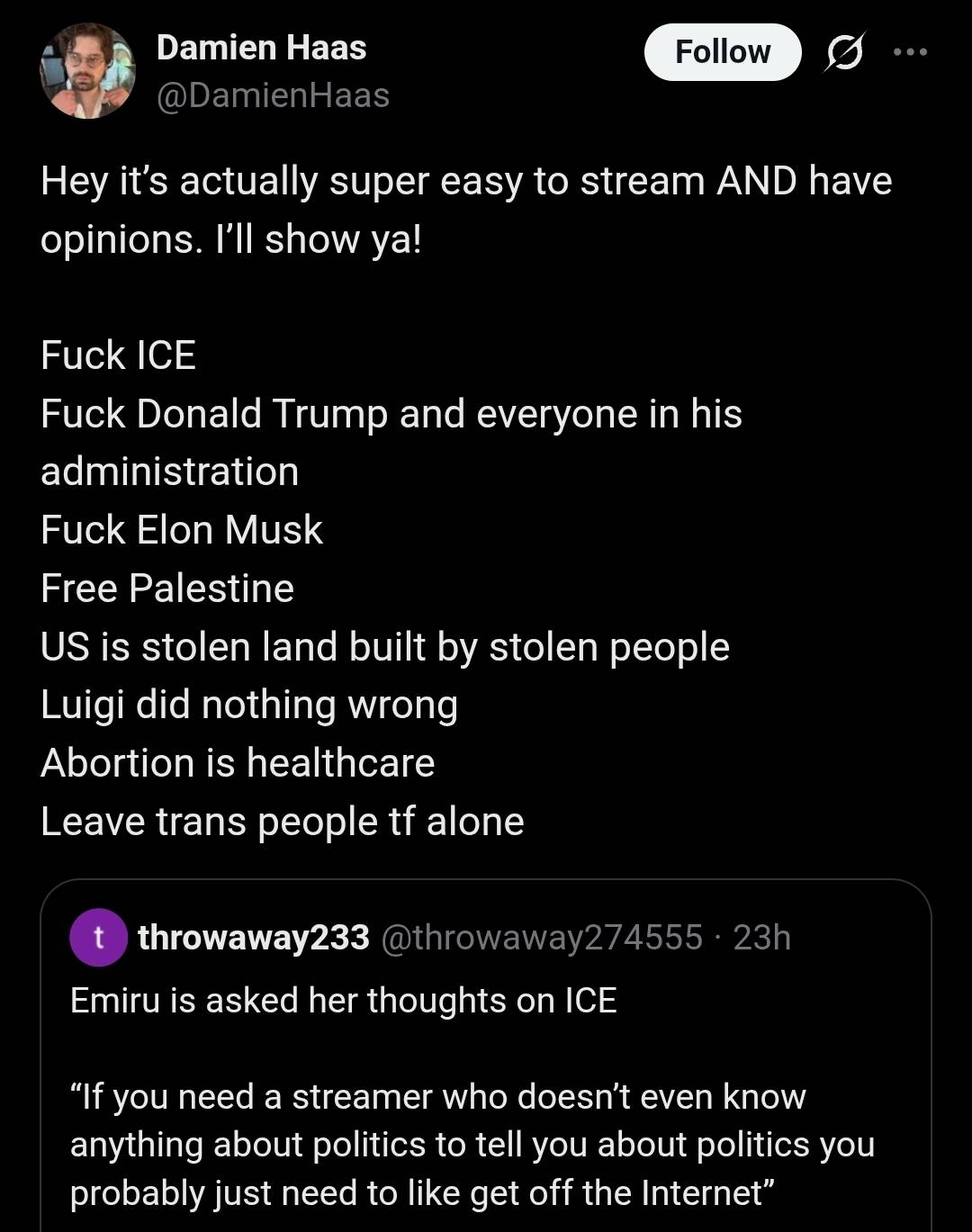Click the "Leave trans people tf alone" line
The height and width of the screenshot is (1232, 972).
(282, 822)
